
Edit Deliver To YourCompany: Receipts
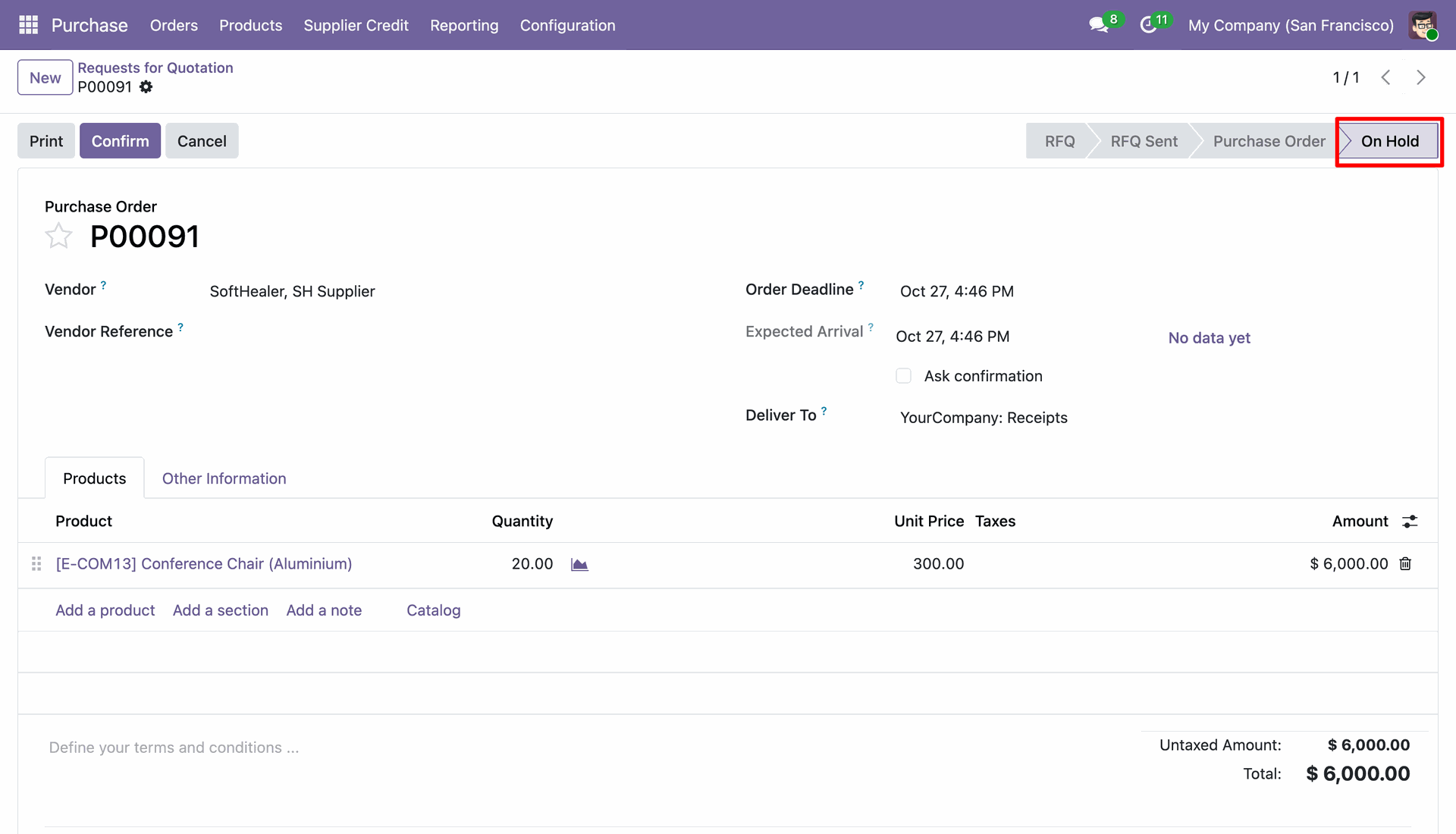tap(984, 418)
